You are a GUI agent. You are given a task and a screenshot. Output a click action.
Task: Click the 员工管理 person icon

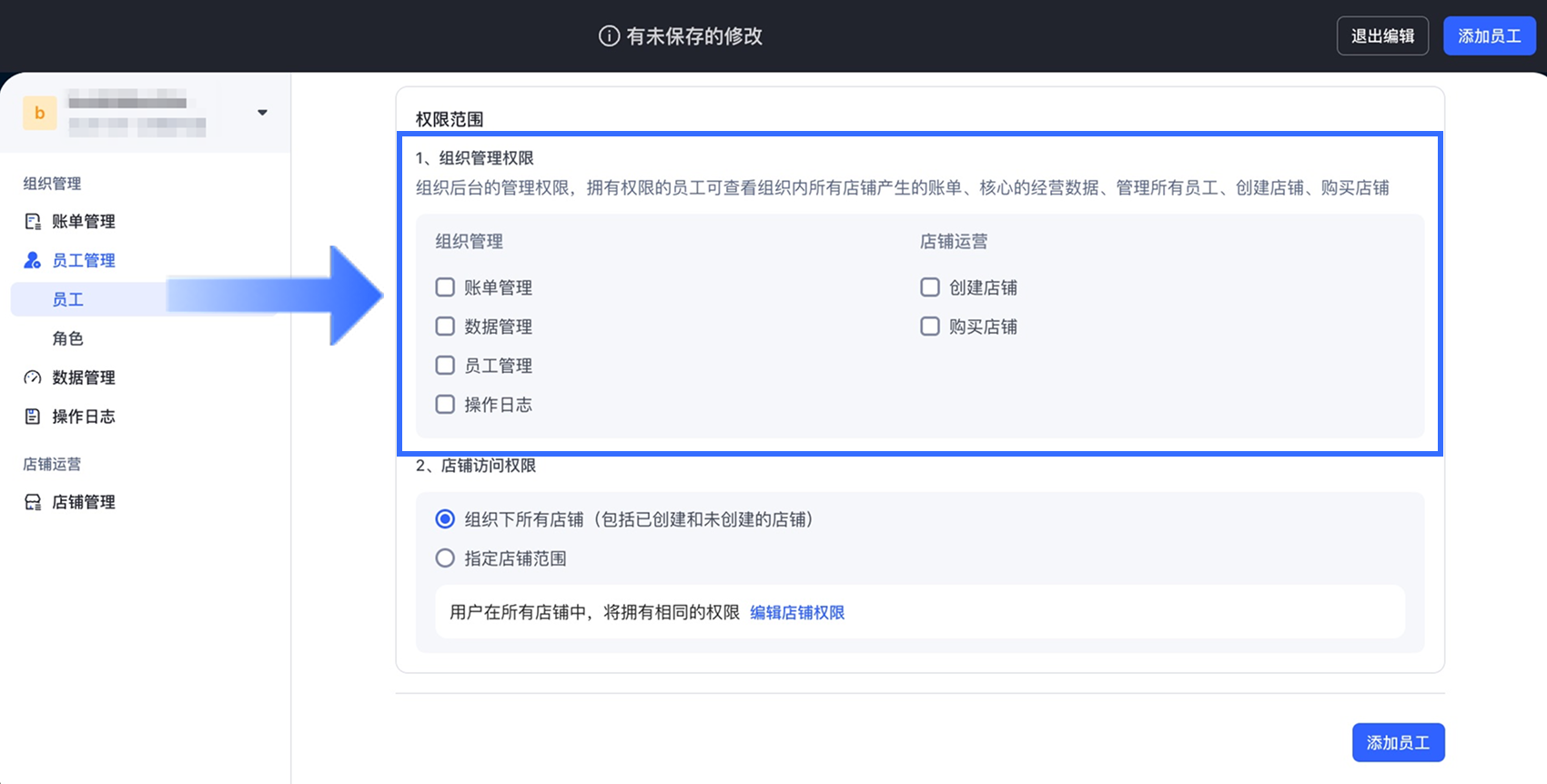tap(33, 260)
